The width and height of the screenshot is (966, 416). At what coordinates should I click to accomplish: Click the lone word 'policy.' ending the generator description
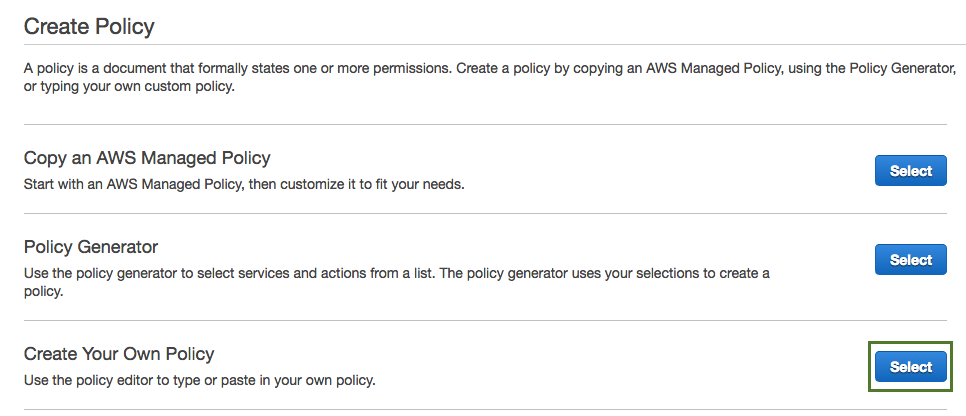(x=43, y=292)
